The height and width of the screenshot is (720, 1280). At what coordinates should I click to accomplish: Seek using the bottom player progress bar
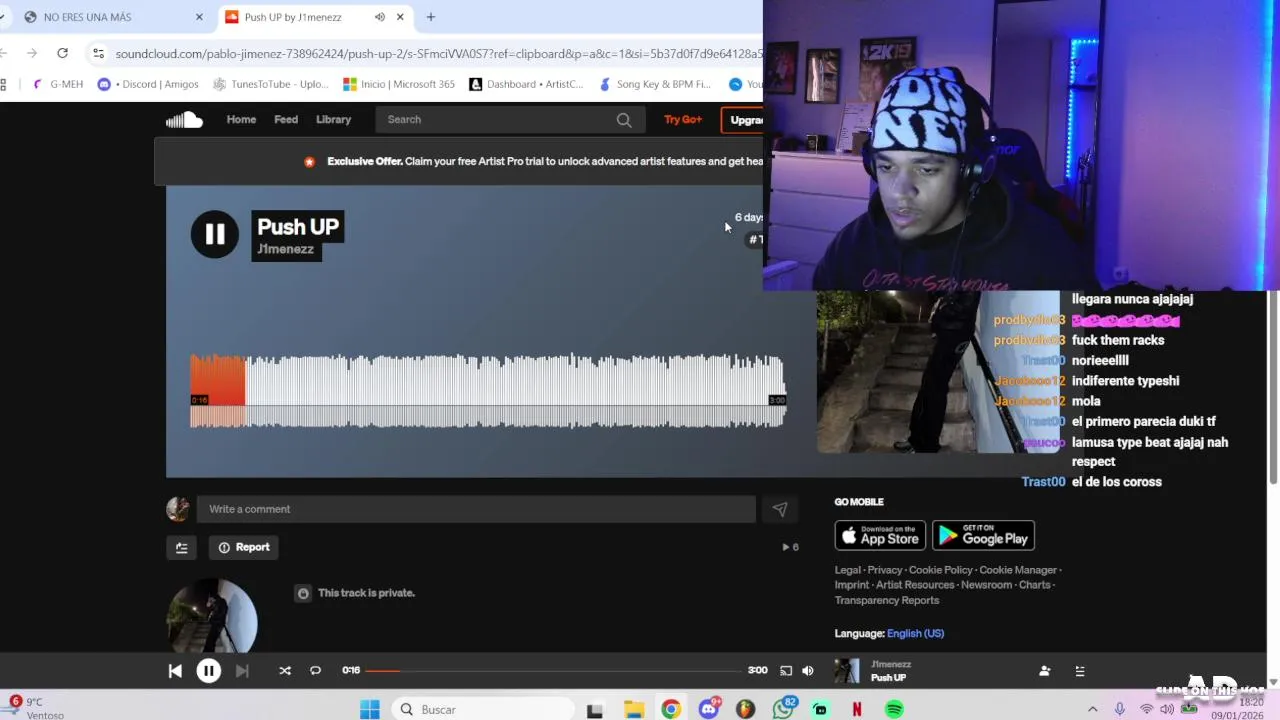pyautogui.click(x=555, y=671)
